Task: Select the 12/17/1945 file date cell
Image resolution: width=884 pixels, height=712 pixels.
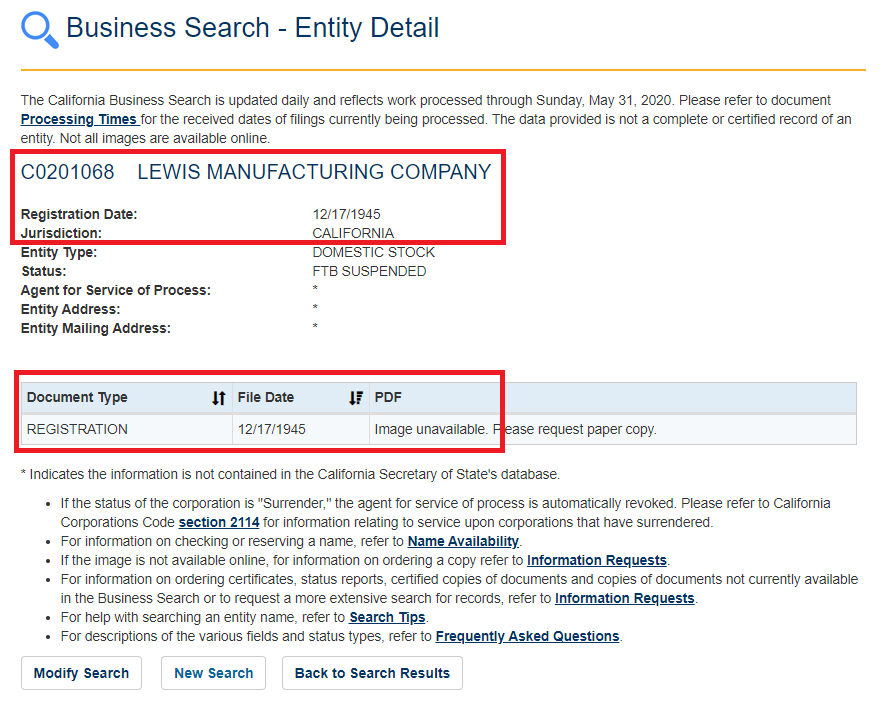Action: pyautogui.click(x=300, y=430)
